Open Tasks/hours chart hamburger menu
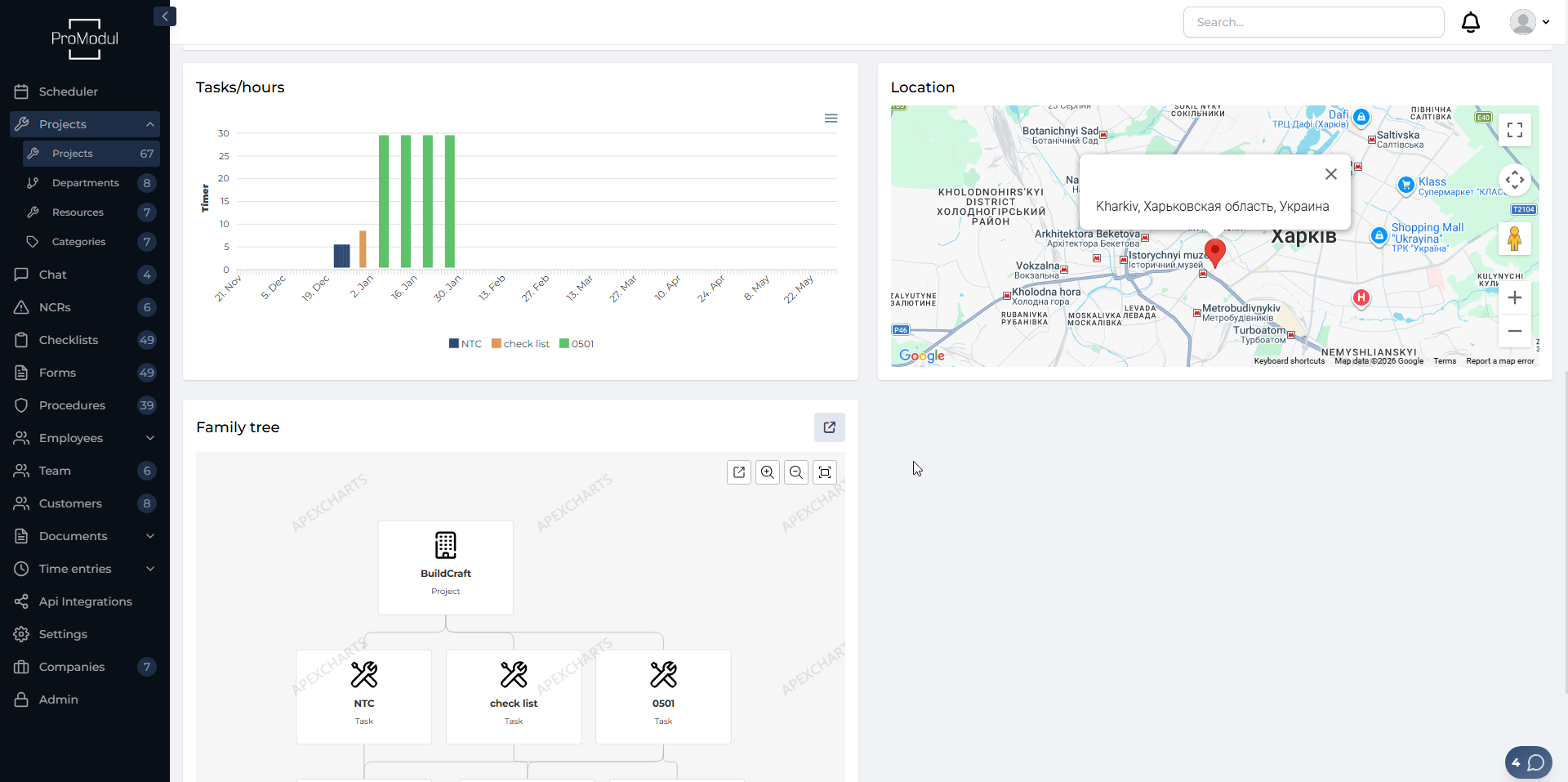The height and width of the screenshot is (782, 1568). pos(831,118)
